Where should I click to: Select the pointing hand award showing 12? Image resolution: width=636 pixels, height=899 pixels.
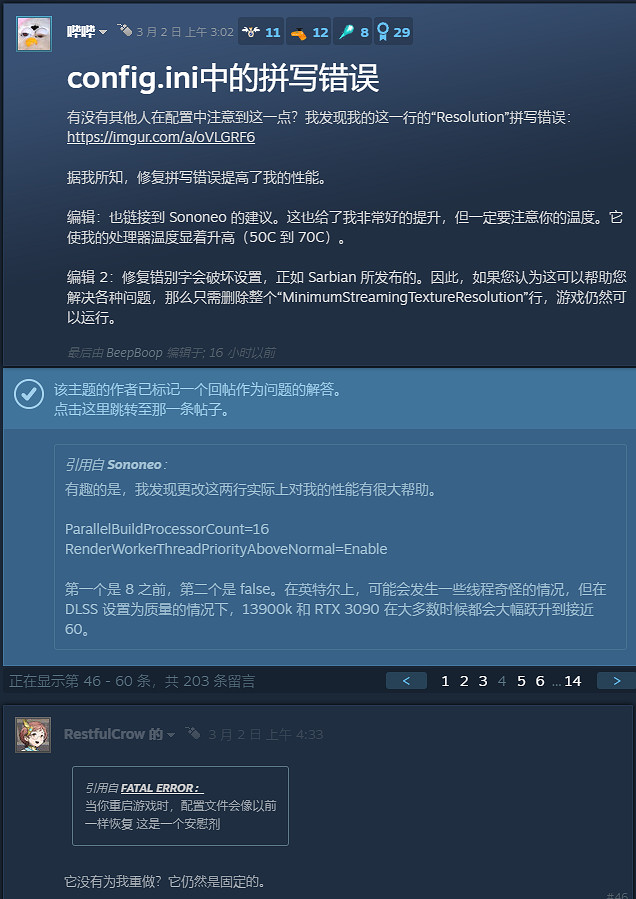(309, 32)
